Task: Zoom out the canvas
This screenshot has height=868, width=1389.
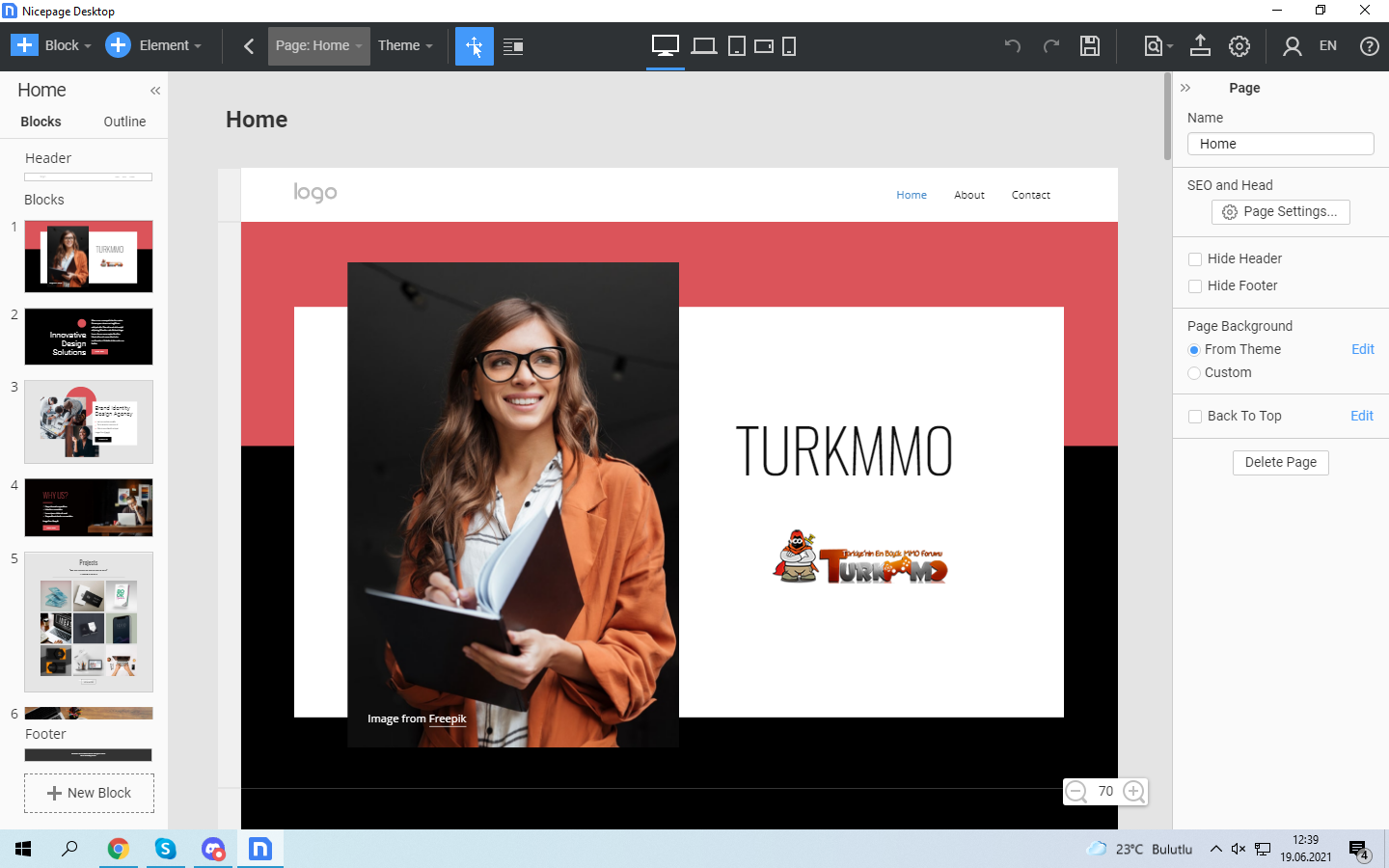Action: 1076,792
